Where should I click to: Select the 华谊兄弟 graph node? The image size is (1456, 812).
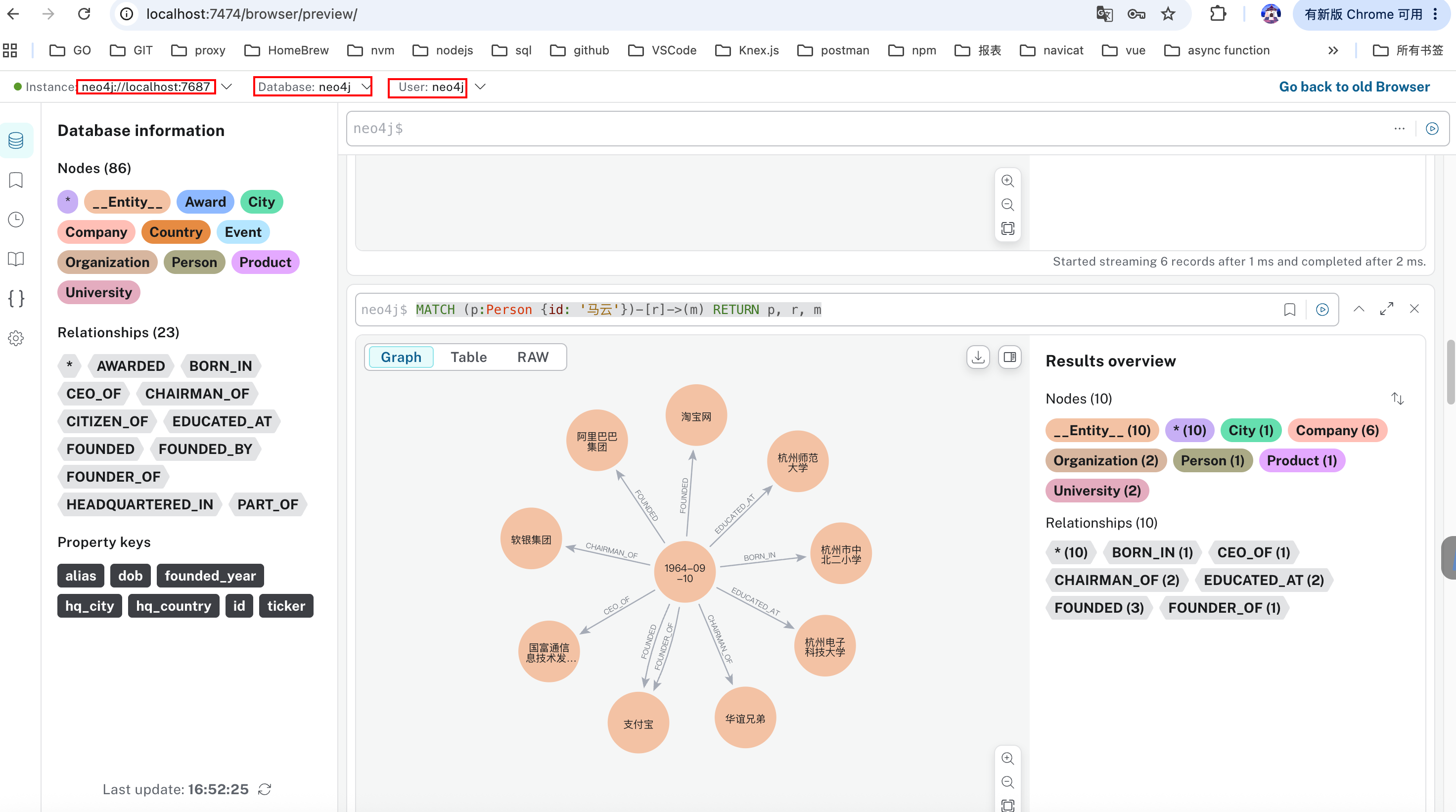[745, 718]
